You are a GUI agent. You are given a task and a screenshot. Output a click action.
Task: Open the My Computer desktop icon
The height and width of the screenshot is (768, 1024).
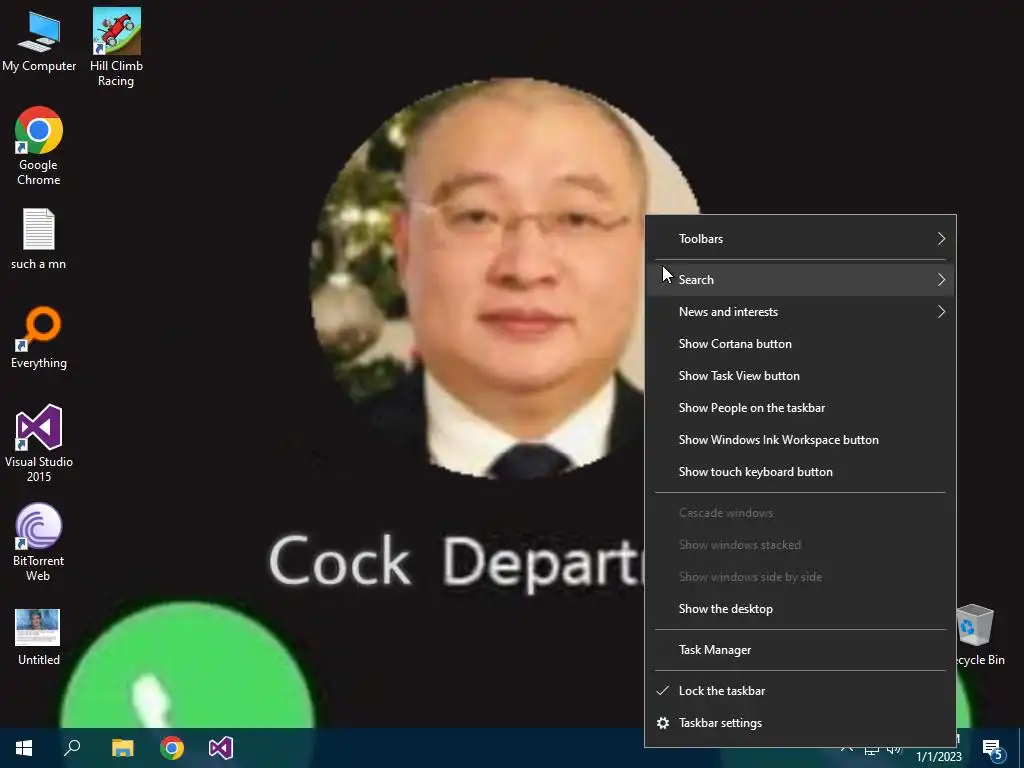click(39, 40)
